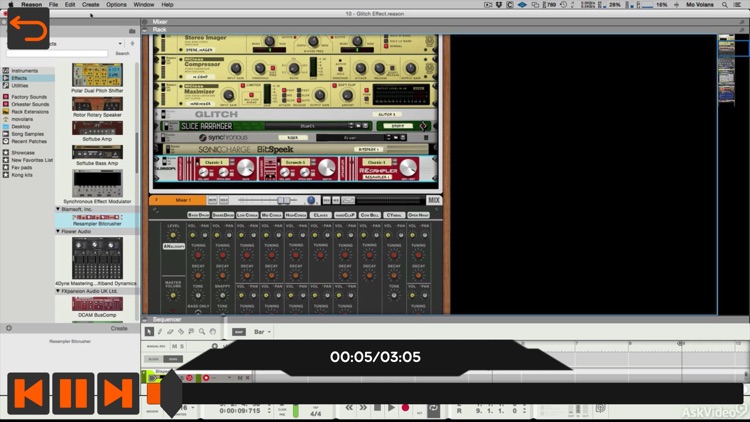Select the hand tool in Sequencer toolbar
The height and width of the screenshot is (422, 750).
click(x=212, y=331)
